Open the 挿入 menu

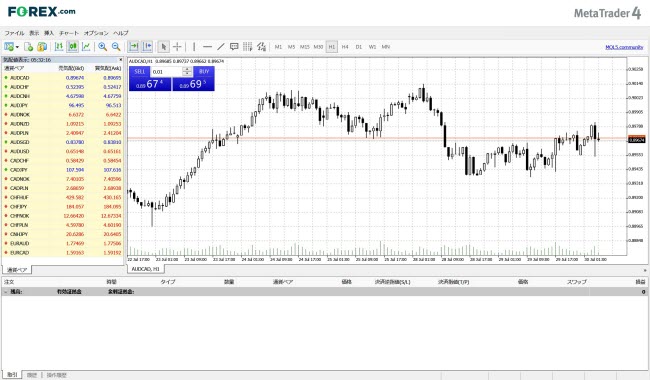click(x=49, y=33)
